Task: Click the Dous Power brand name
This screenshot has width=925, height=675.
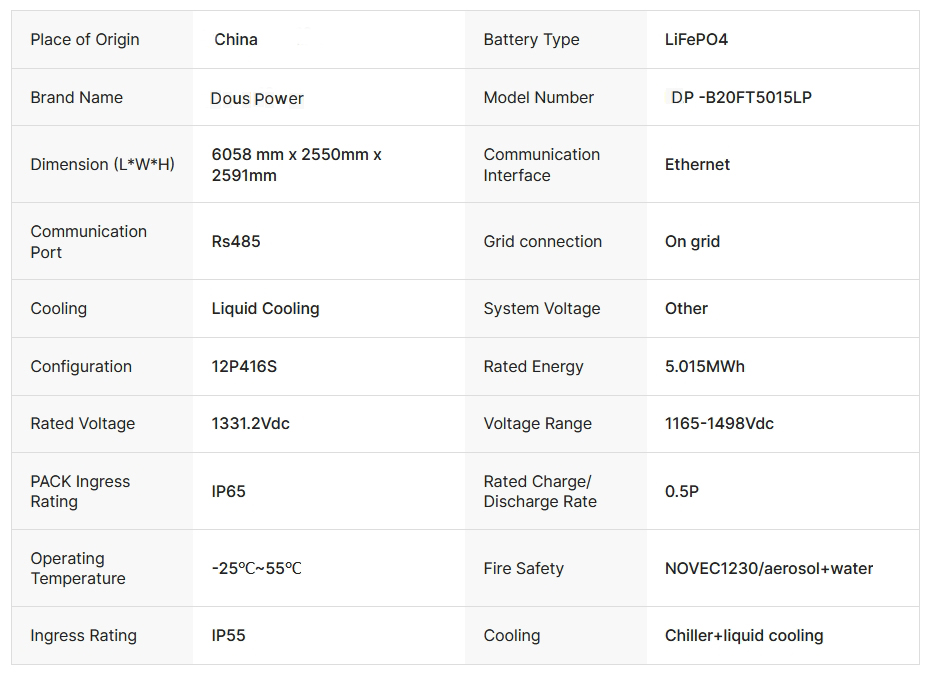Action: [x=257, y=98]
